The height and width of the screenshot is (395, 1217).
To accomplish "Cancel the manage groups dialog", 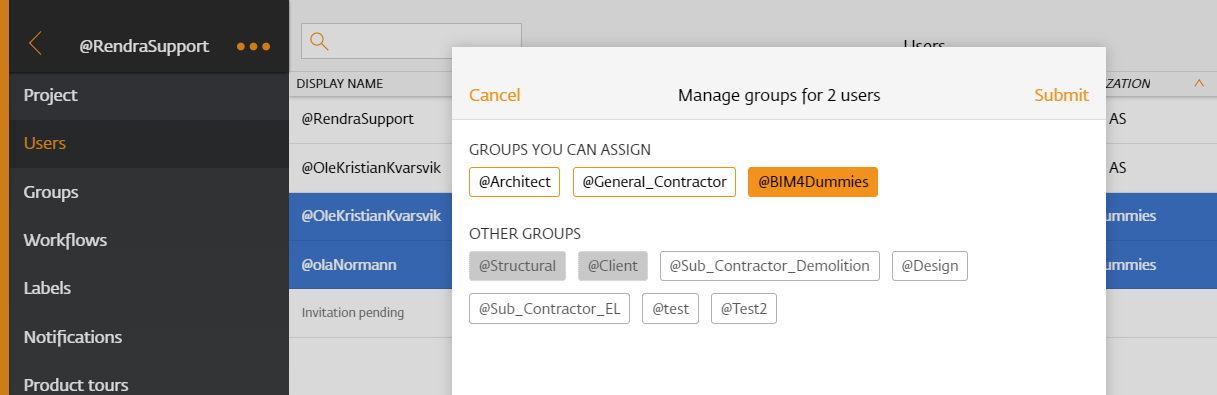I will (494, 95).
